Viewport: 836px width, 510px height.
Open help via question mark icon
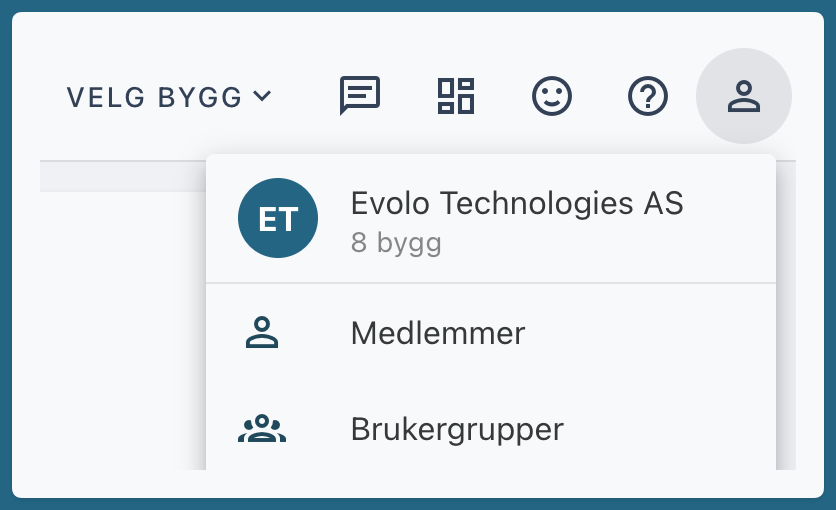648,96
